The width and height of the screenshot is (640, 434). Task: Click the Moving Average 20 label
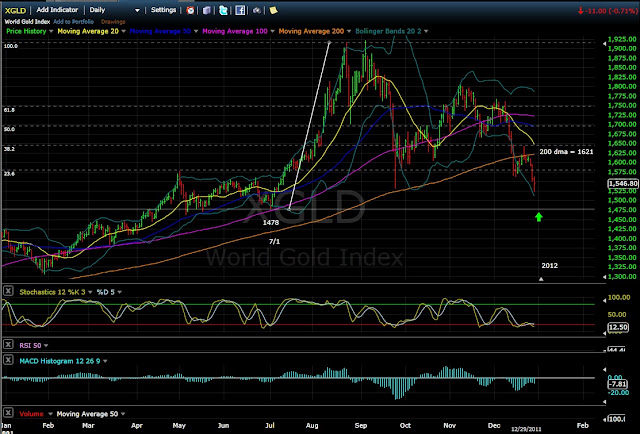click(x=88, y=31)
